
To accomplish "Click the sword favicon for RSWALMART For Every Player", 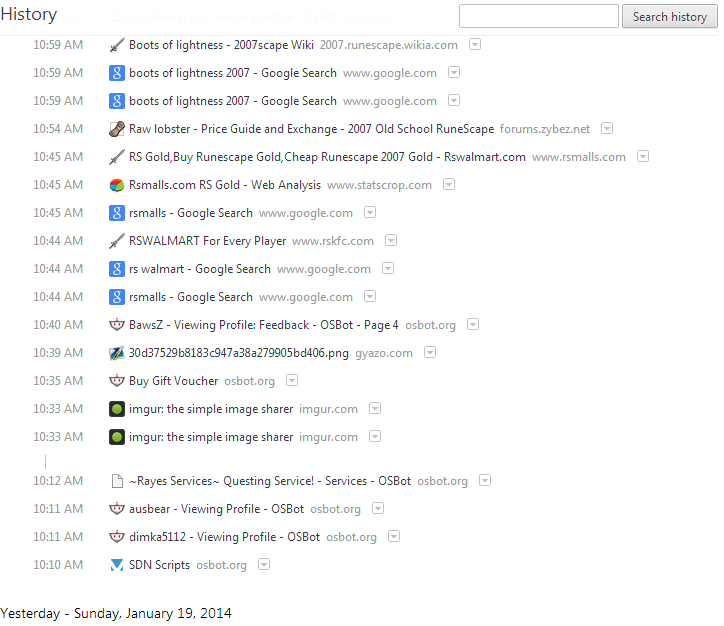I will (116, 241).
